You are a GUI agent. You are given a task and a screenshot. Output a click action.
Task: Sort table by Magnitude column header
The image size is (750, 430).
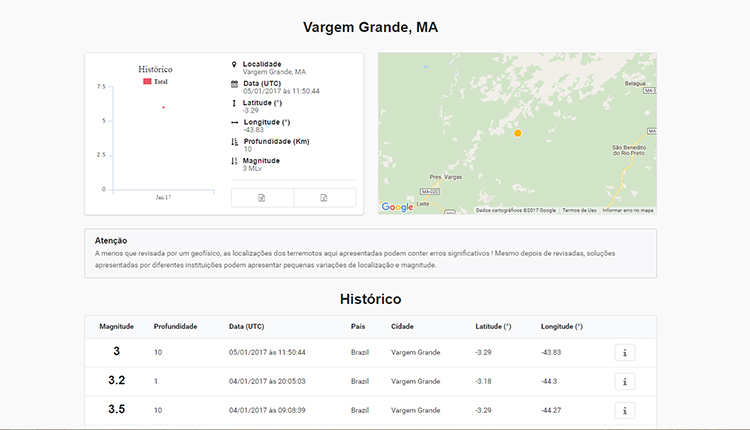coord(116,326)
